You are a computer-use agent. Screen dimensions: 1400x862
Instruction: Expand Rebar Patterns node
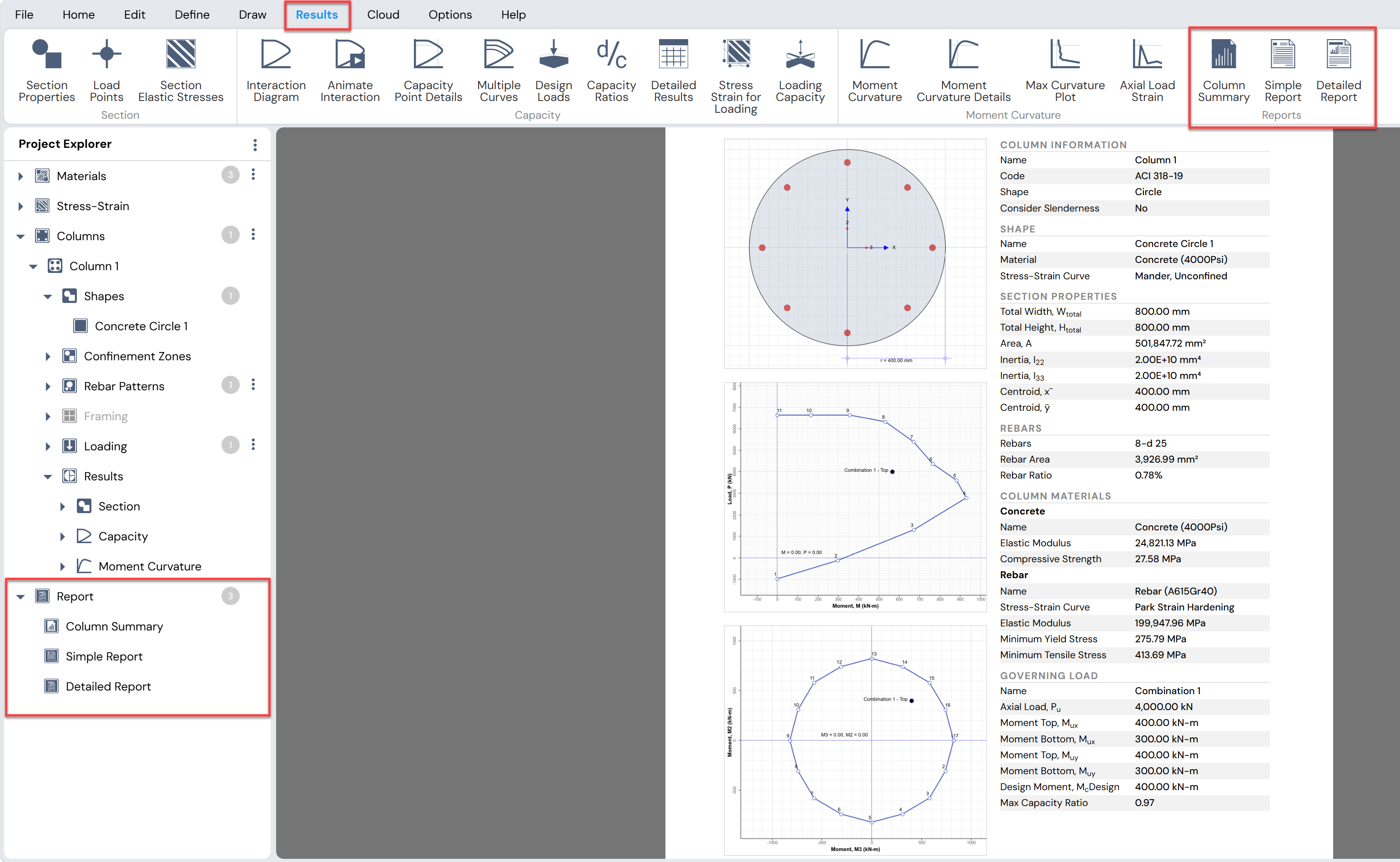[48, 387]
